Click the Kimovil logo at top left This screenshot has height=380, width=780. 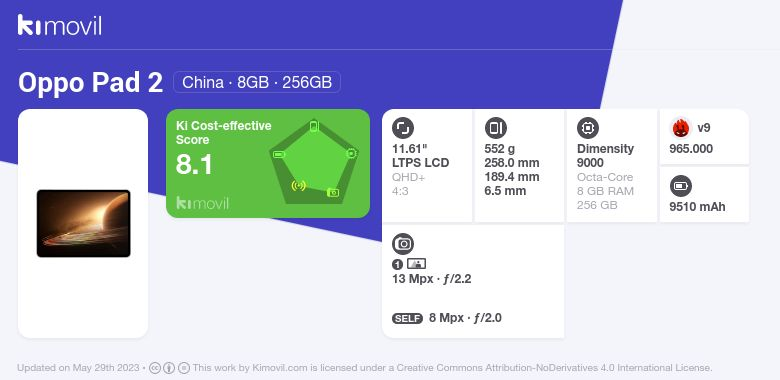pyautogui.click(x=60, y=25)
